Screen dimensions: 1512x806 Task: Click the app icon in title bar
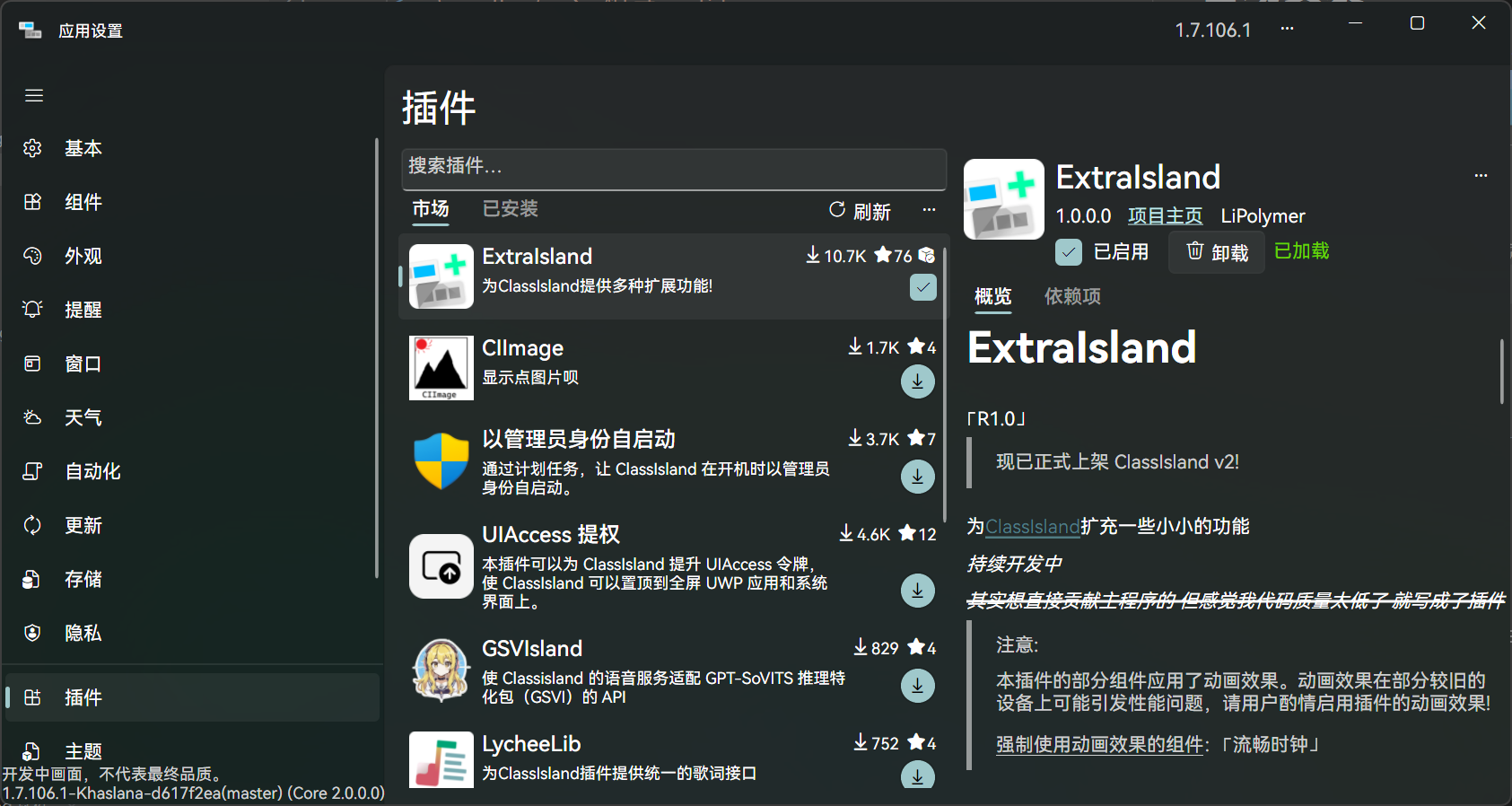point(31,31)
